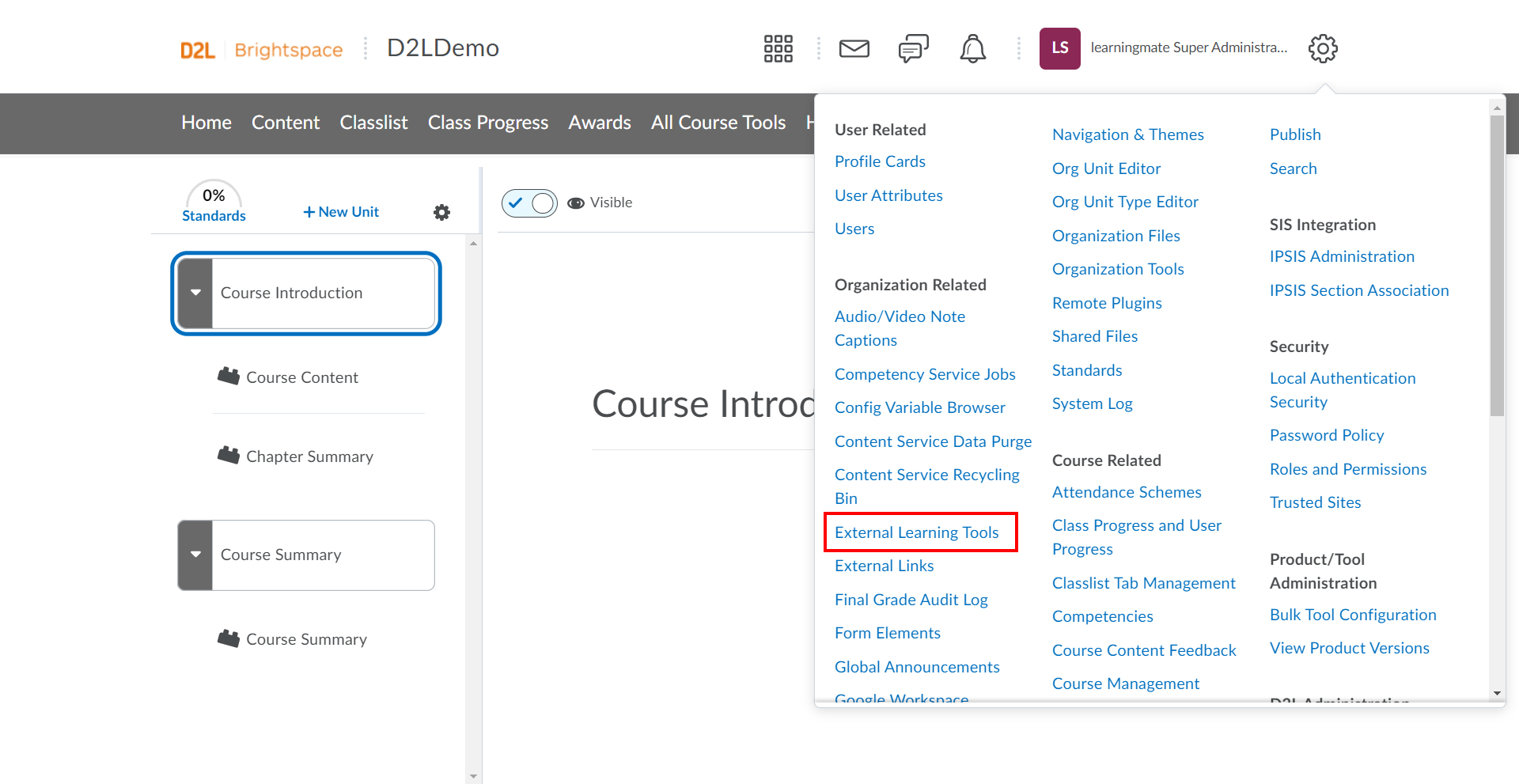Open External Links

tap(884, 566)
